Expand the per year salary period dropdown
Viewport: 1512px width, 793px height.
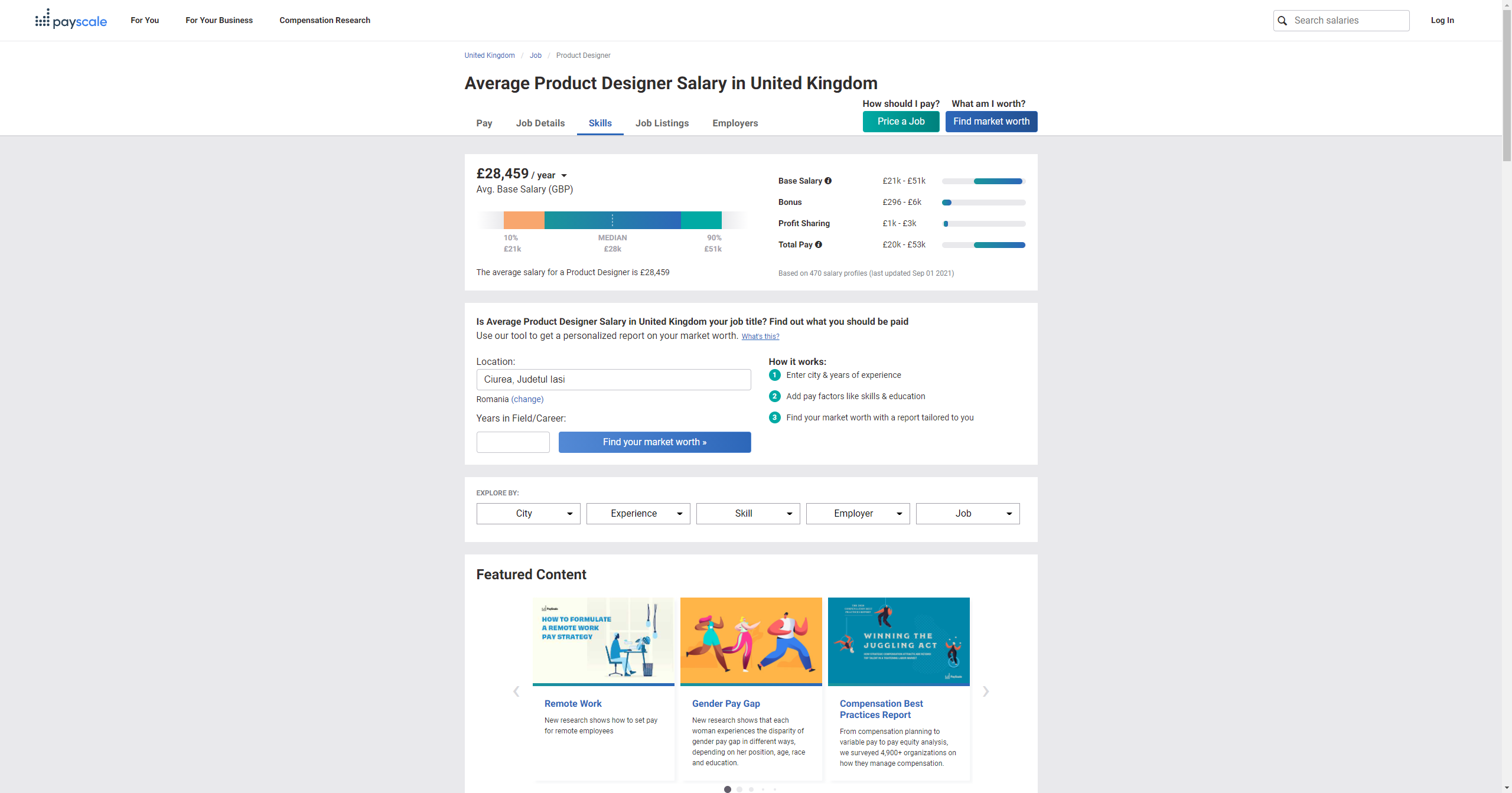[x=563, y=175]
